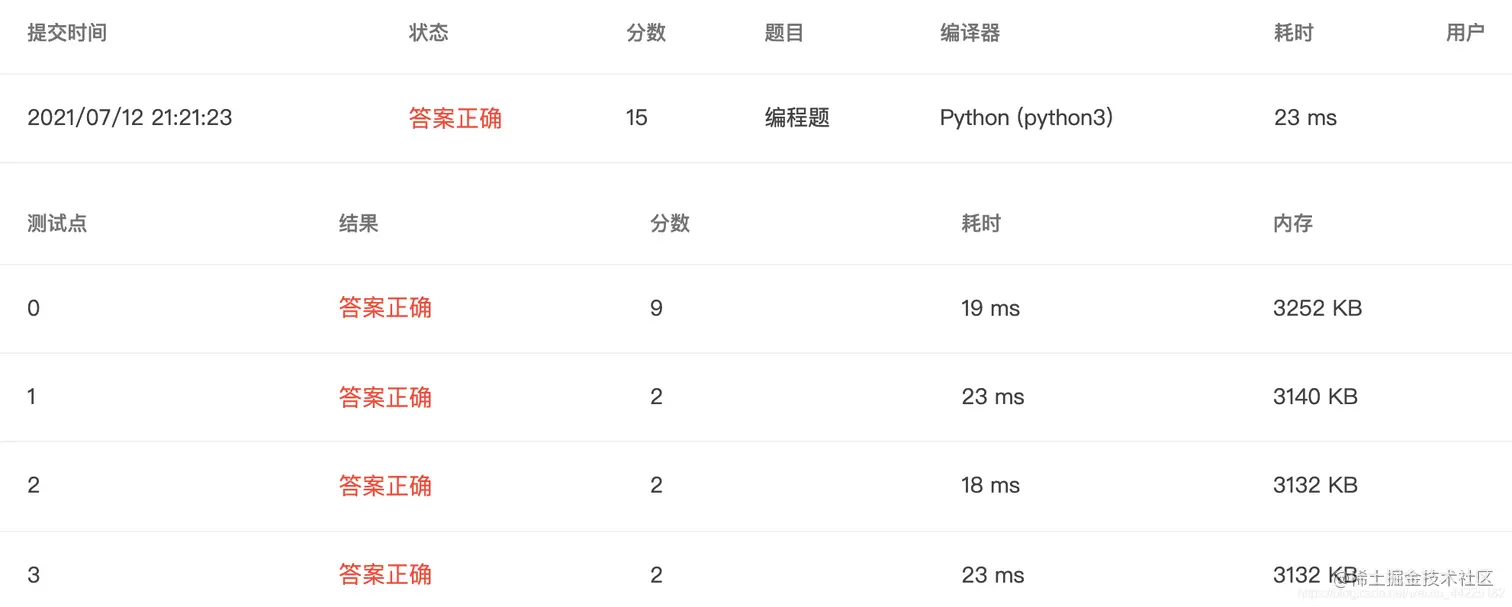1512x607 pixels.
Task: Click score 9 for test point 0
Action: pyautogui.click(x=656, y=308)
